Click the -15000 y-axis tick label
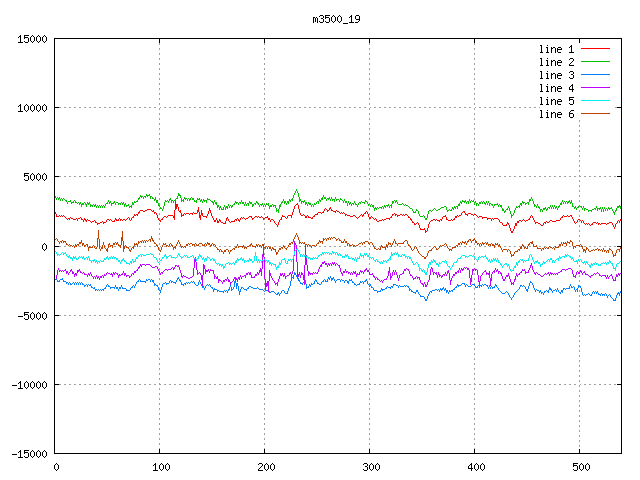 click(x=28, y=453)
